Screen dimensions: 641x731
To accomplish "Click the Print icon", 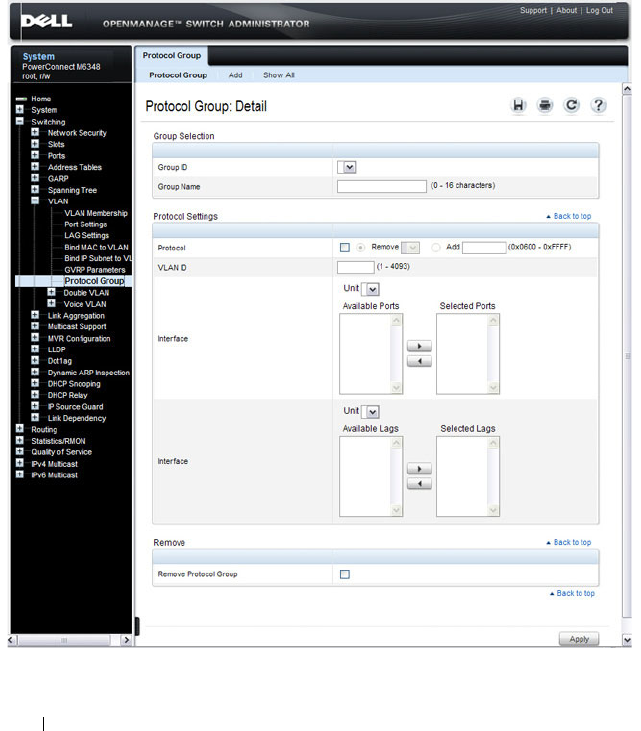I will coord(545,105).
